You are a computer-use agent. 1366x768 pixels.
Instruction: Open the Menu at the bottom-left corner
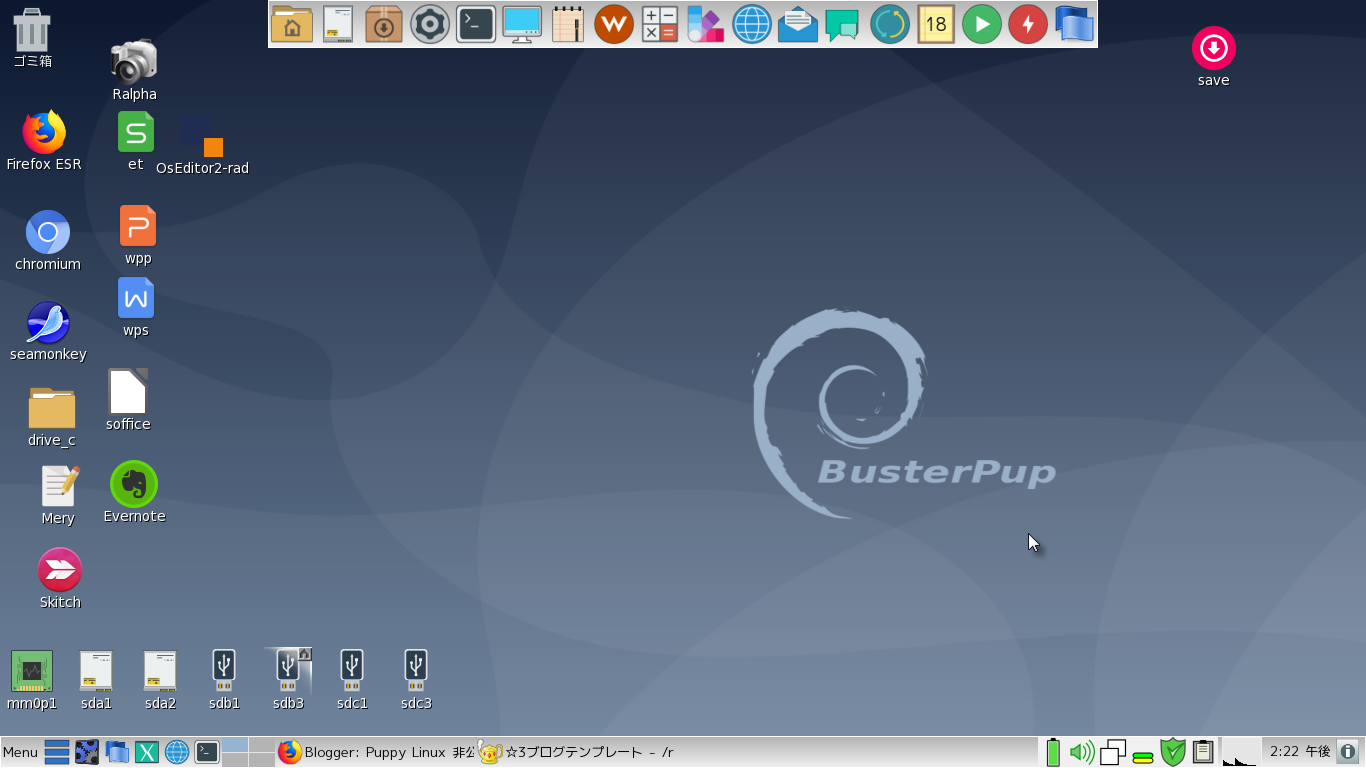tap(18, 751)
